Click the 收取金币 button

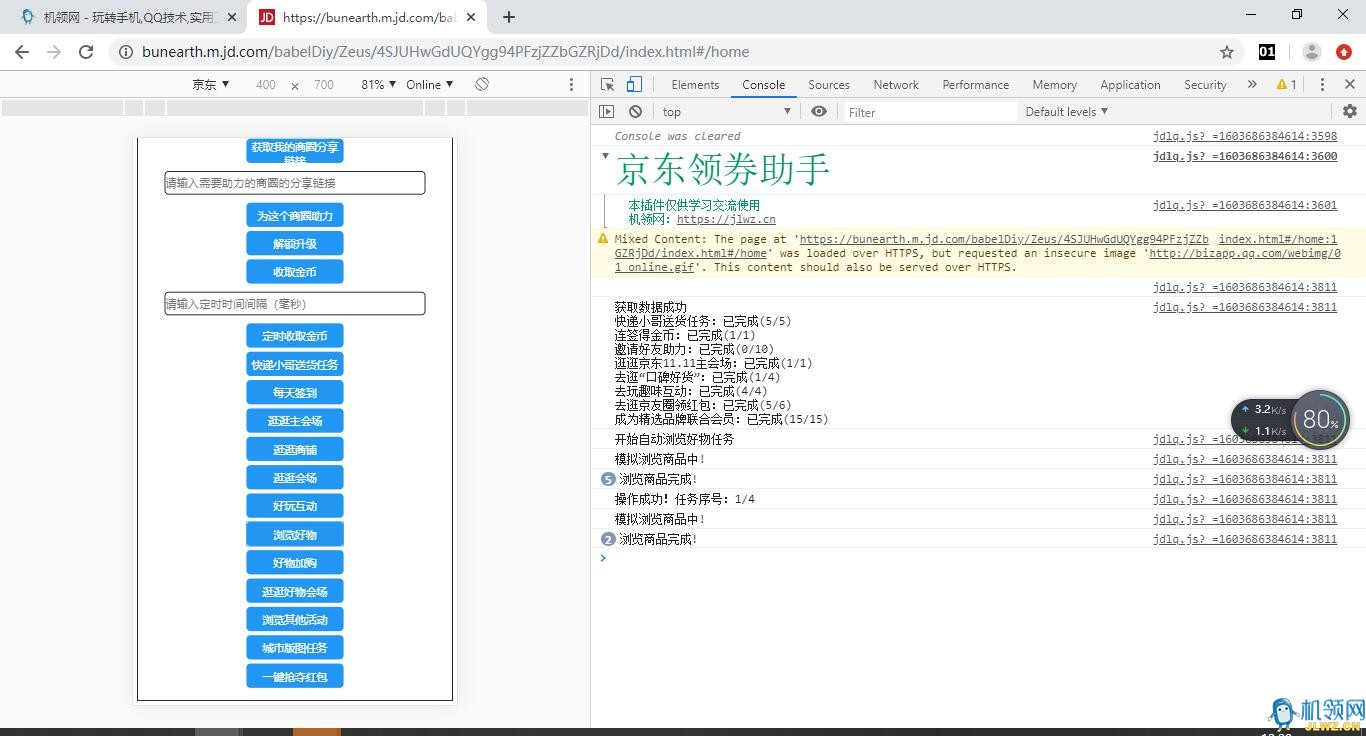(295, 271)
